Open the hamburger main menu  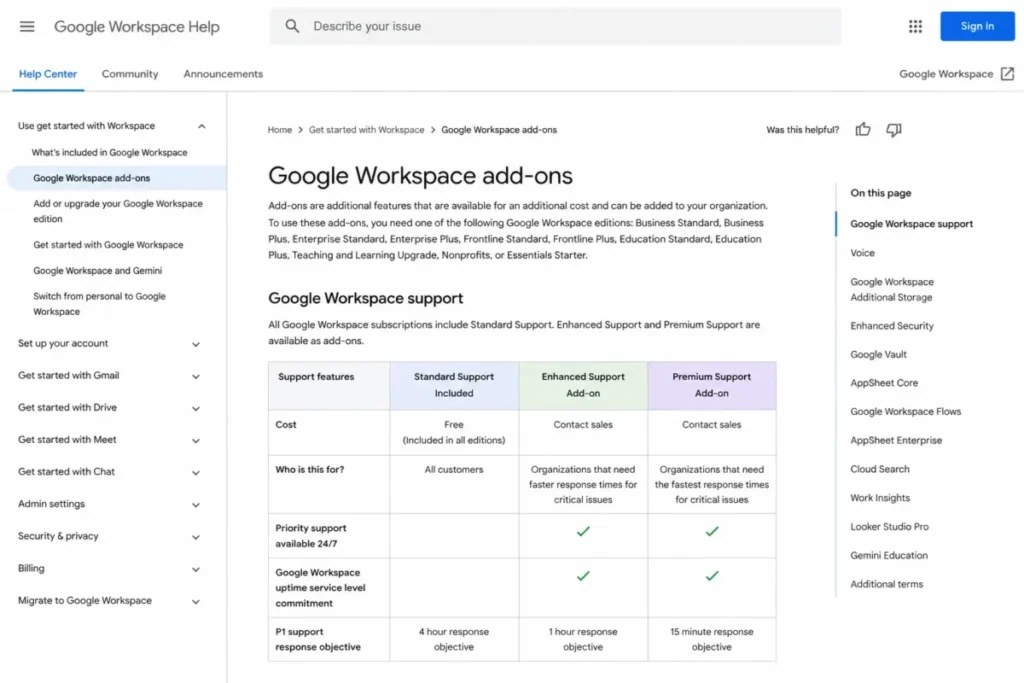pos(27,26)
